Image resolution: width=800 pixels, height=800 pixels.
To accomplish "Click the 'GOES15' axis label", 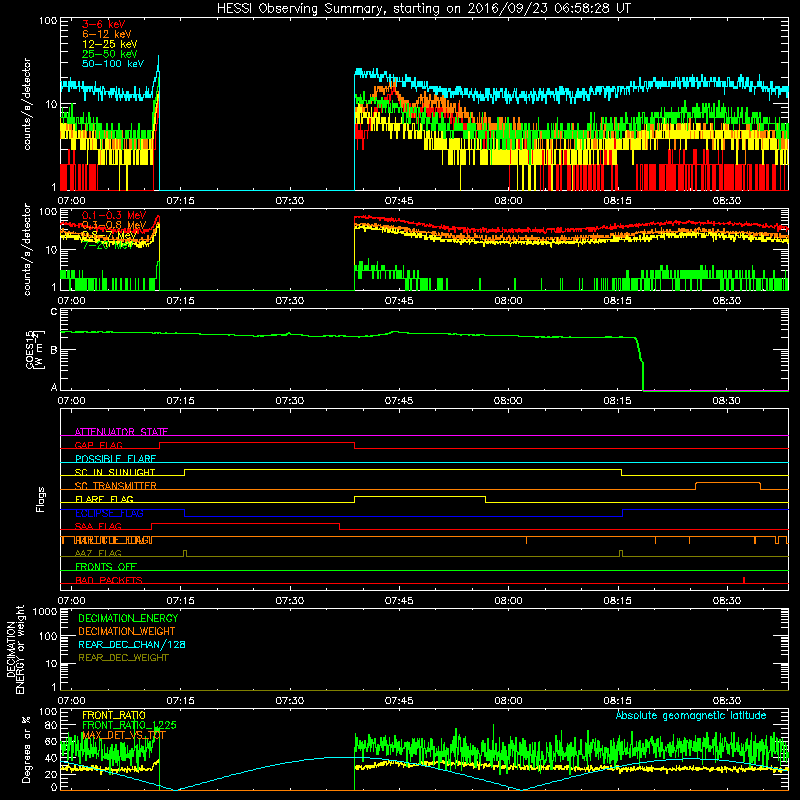I will point(31,349).
